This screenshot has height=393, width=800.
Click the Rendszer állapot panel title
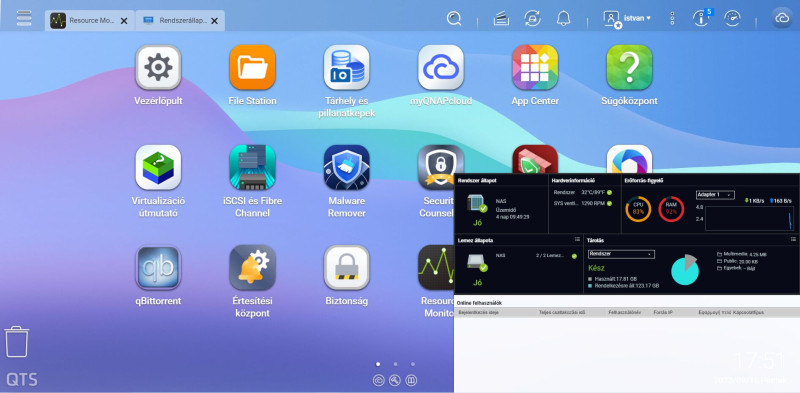pos(477,180)
